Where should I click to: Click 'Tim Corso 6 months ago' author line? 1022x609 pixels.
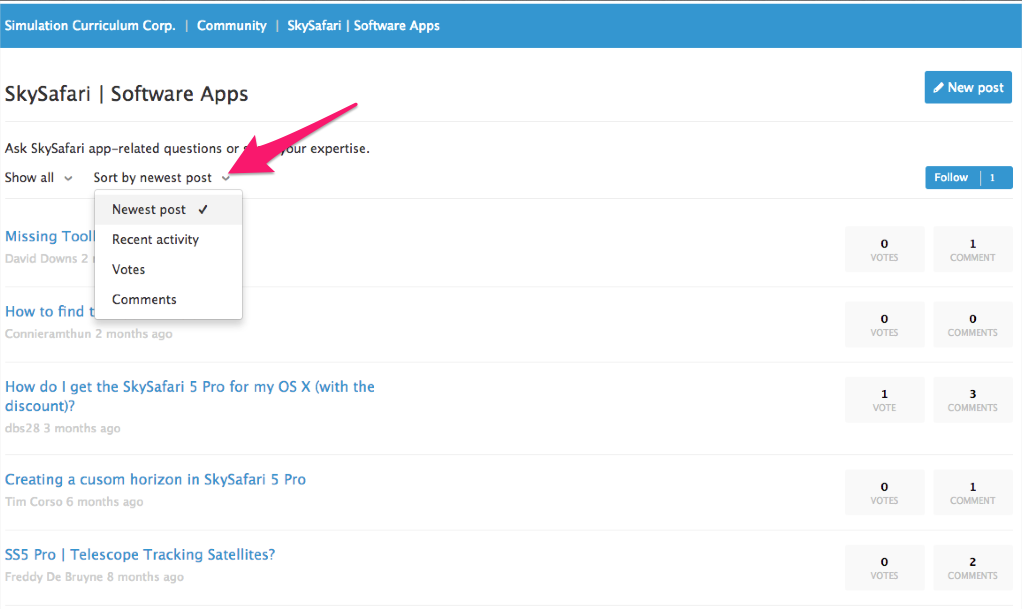(74, 501)
